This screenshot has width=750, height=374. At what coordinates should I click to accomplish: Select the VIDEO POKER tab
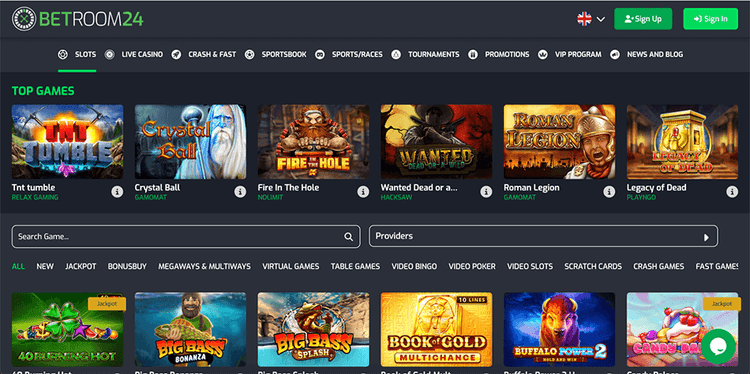pos(472,266)
